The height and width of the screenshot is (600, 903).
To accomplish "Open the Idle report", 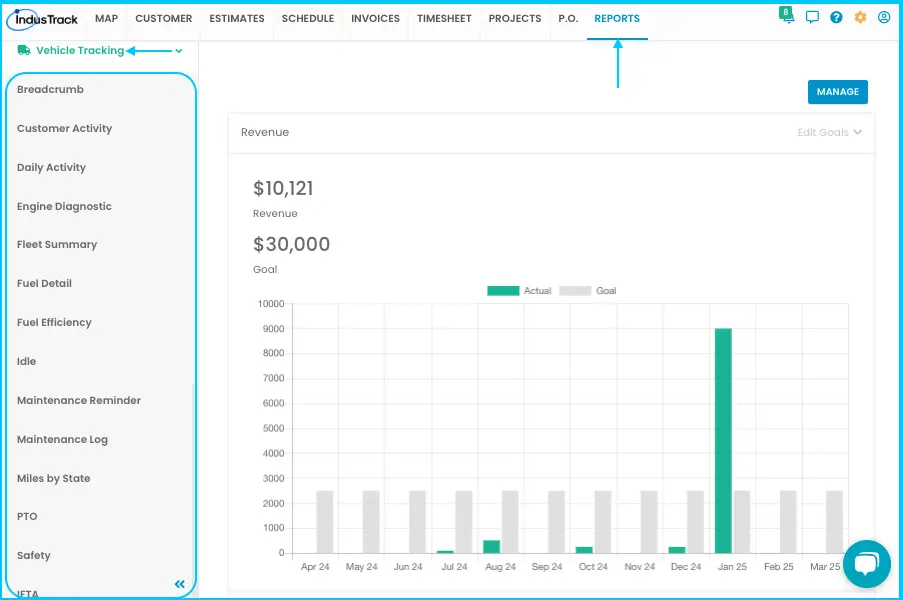I will point(26,361).
